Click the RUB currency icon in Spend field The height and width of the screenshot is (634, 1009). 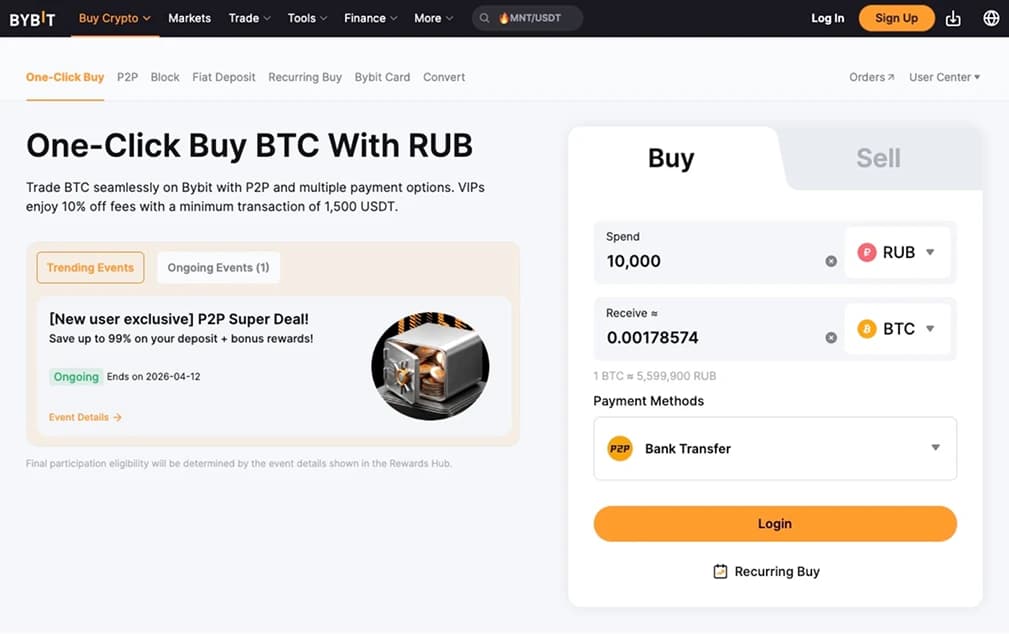click(x=866, y=252)
